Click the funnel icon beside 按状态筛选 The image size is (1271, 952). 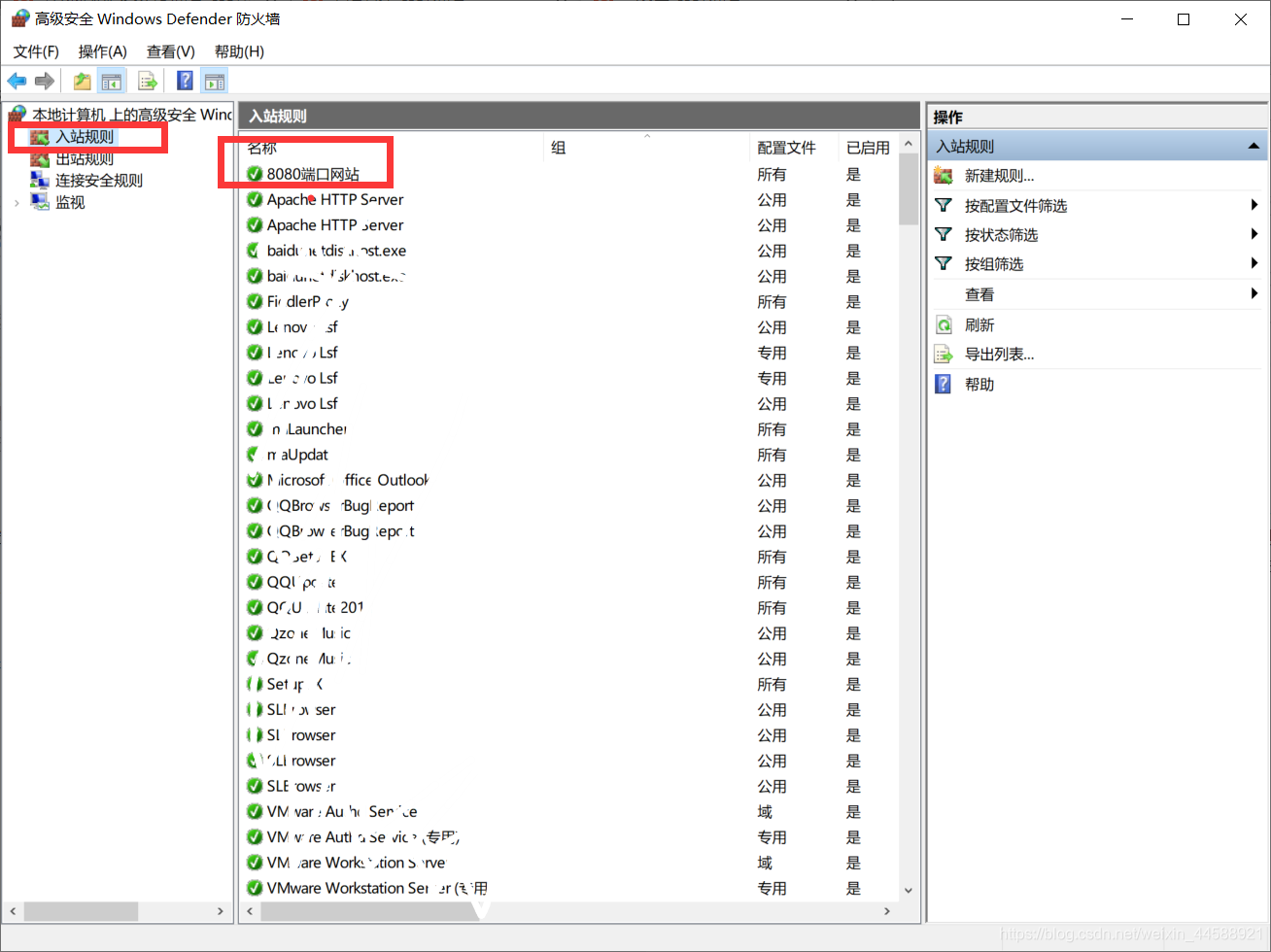coord(944,234)
